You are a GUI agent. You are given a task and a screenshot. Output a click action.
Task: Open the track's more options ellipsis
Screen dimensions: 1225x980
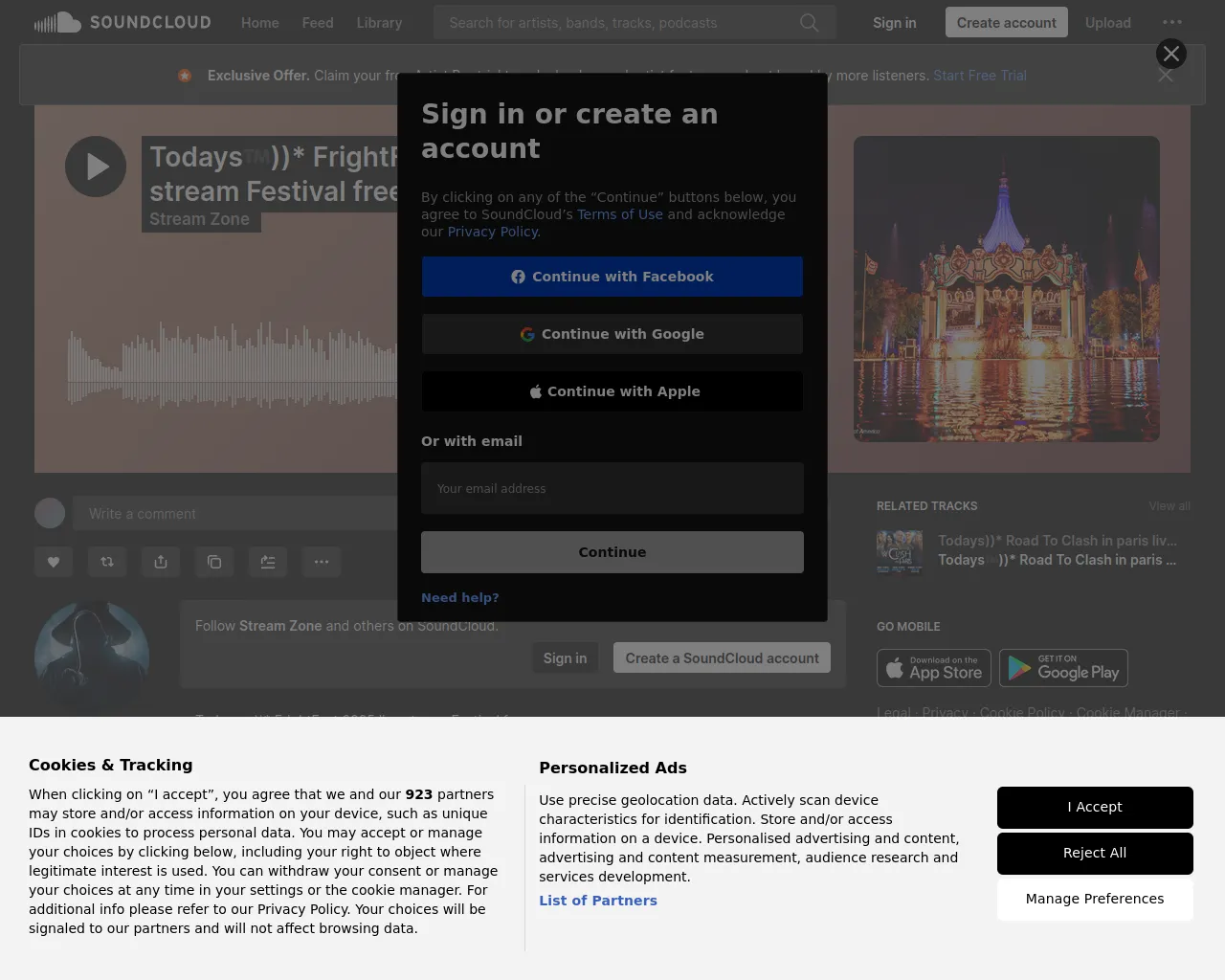[322, 562]
